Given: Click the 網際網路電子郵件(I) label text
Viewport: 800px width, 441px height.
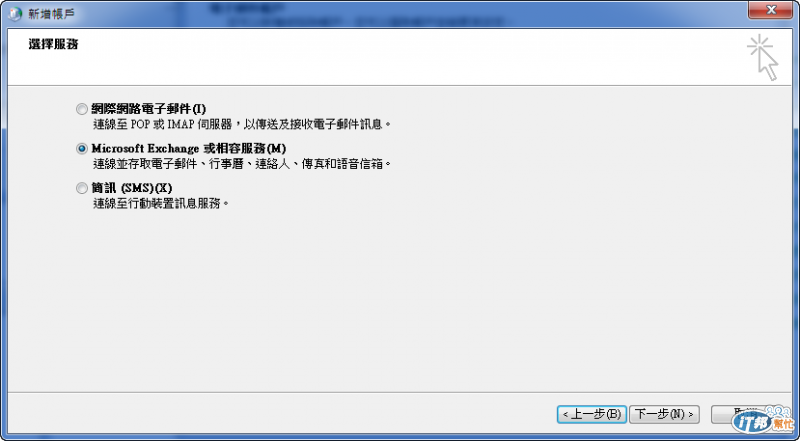Looking at the screenshot, I should pyautogui.click(x=148, y=109).
